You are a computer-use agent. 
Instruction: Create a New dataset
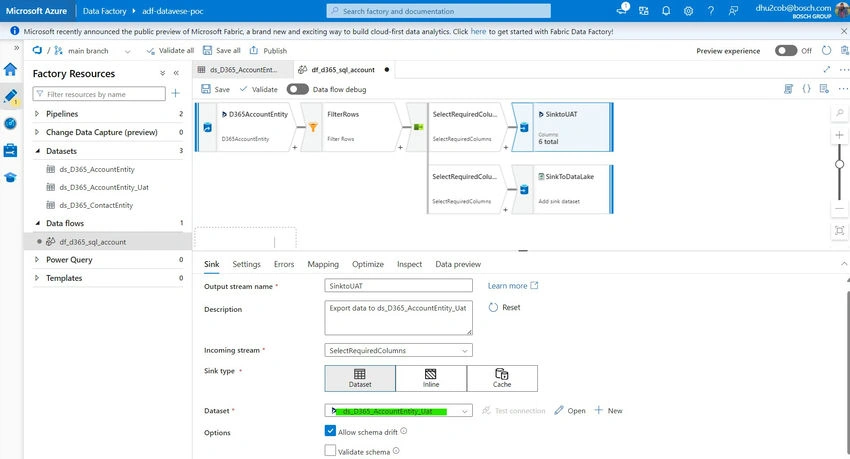(608, 411)
